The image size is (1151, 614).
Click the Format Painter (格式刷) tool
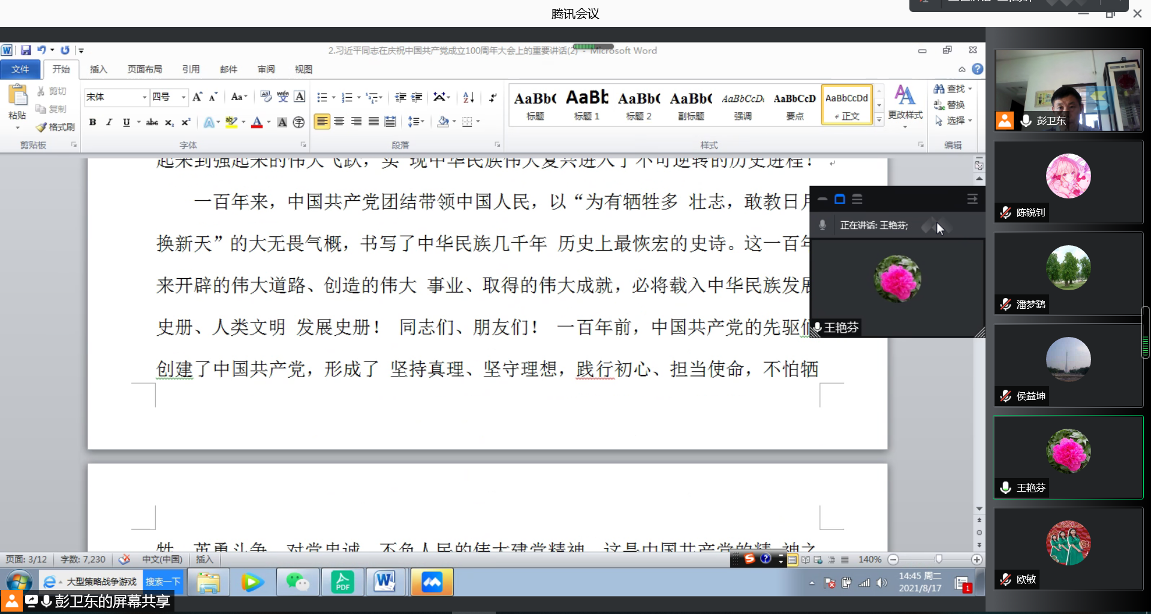[x=55, y=127]
